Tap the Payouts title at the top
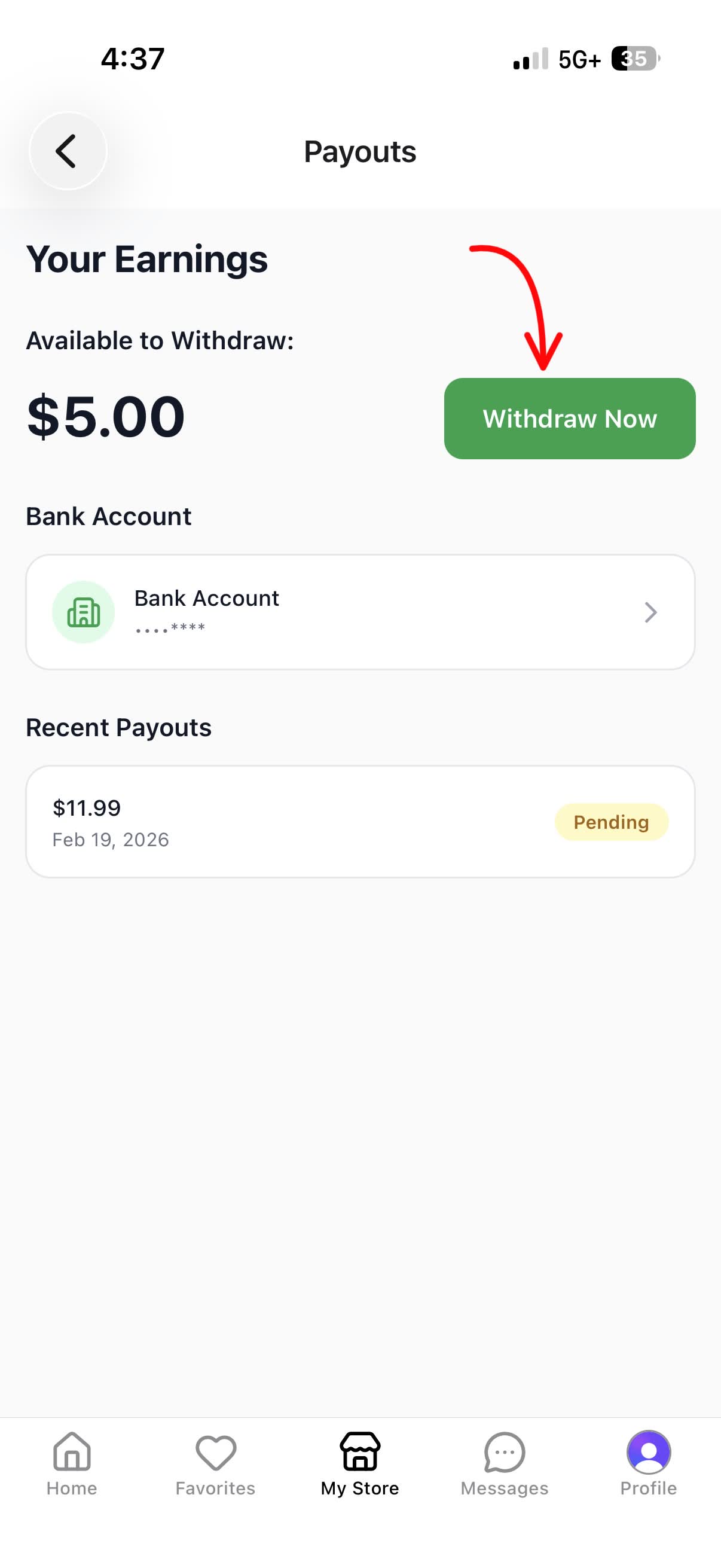721x1568 pixels. pos(359,151)
